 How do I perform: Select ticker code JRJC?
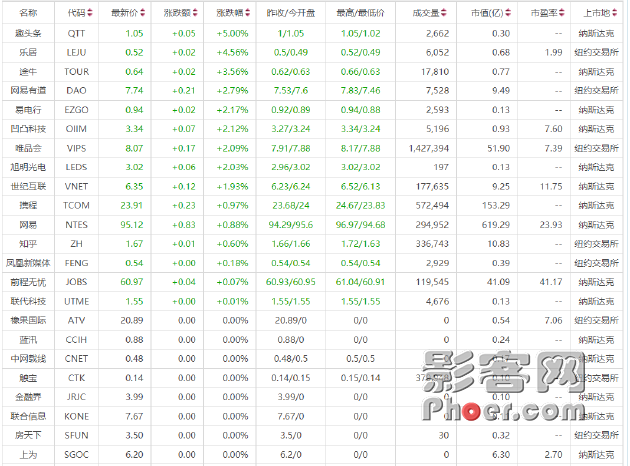tap(76, 397)
